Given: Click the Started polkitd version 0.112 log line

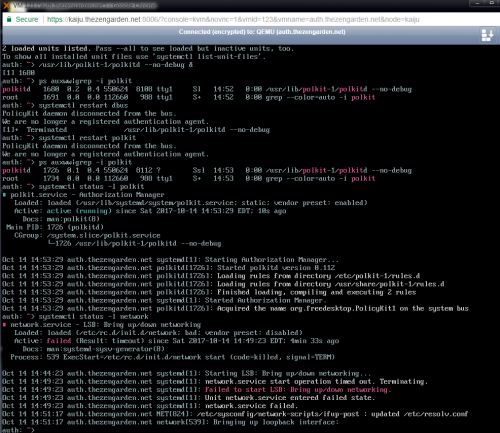Looking at the screenshot, I should click(169, 268).
